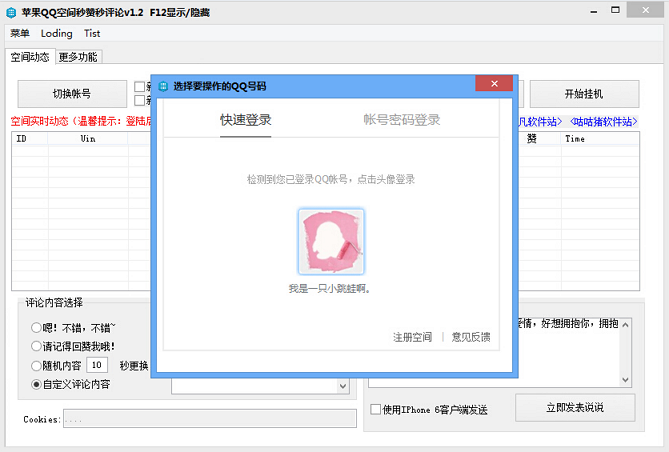Open the Tist menu
The height and width of the screenshot is (452, 669).
(92, 33)
